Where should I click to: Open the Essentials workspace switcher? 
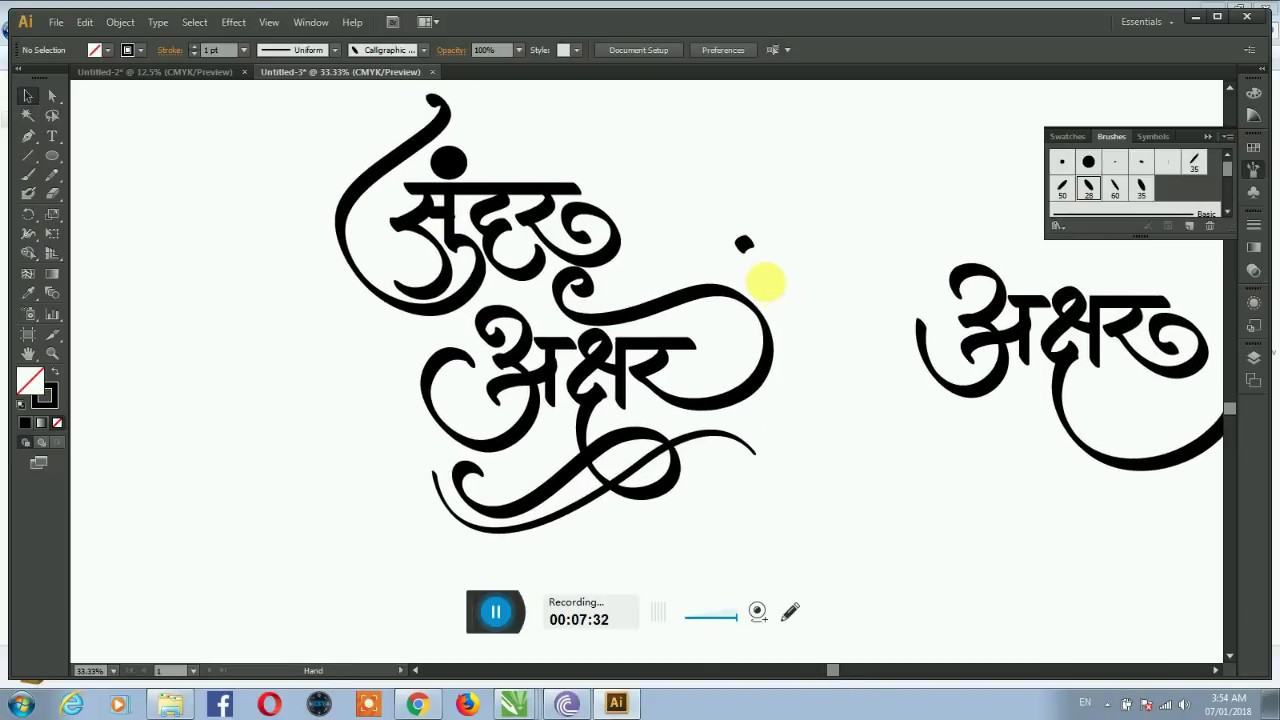click(x=1146, y=21)
